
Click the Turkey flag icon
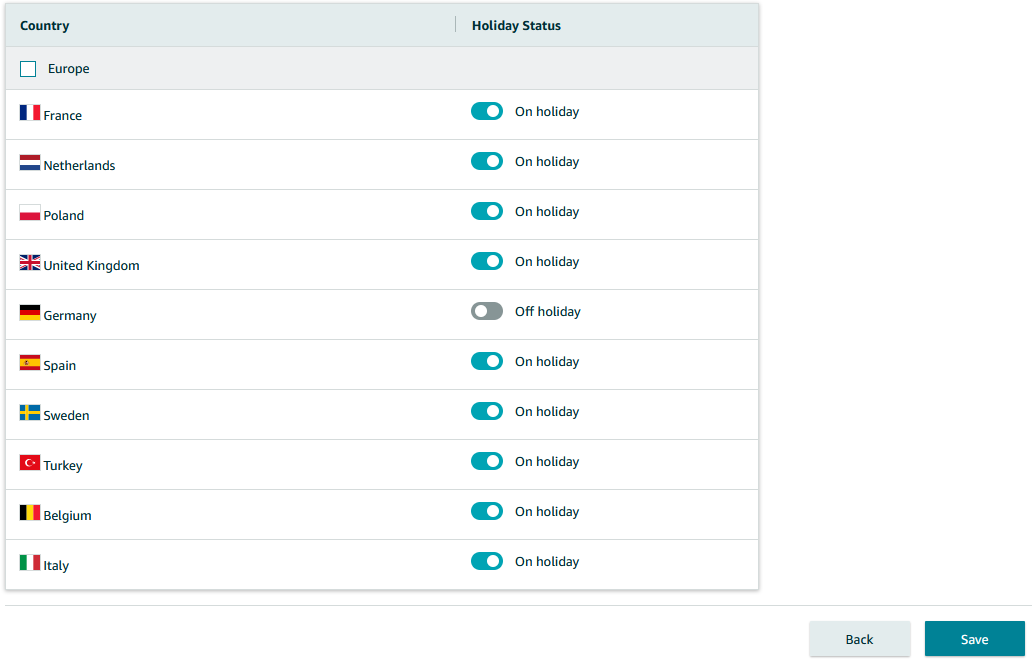30,463
